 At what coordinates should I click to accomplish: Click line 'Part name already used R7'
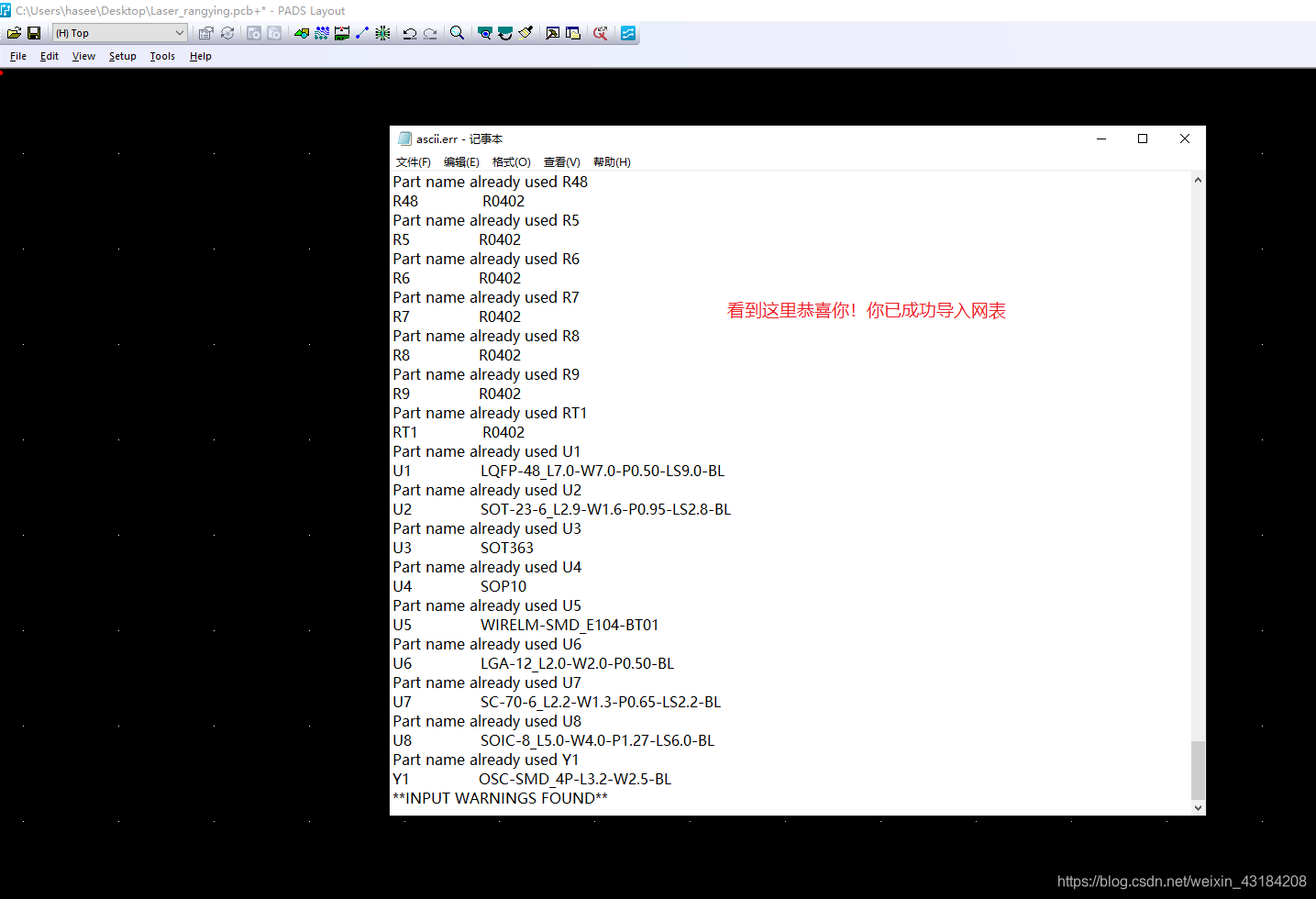[x=486, y=297]
